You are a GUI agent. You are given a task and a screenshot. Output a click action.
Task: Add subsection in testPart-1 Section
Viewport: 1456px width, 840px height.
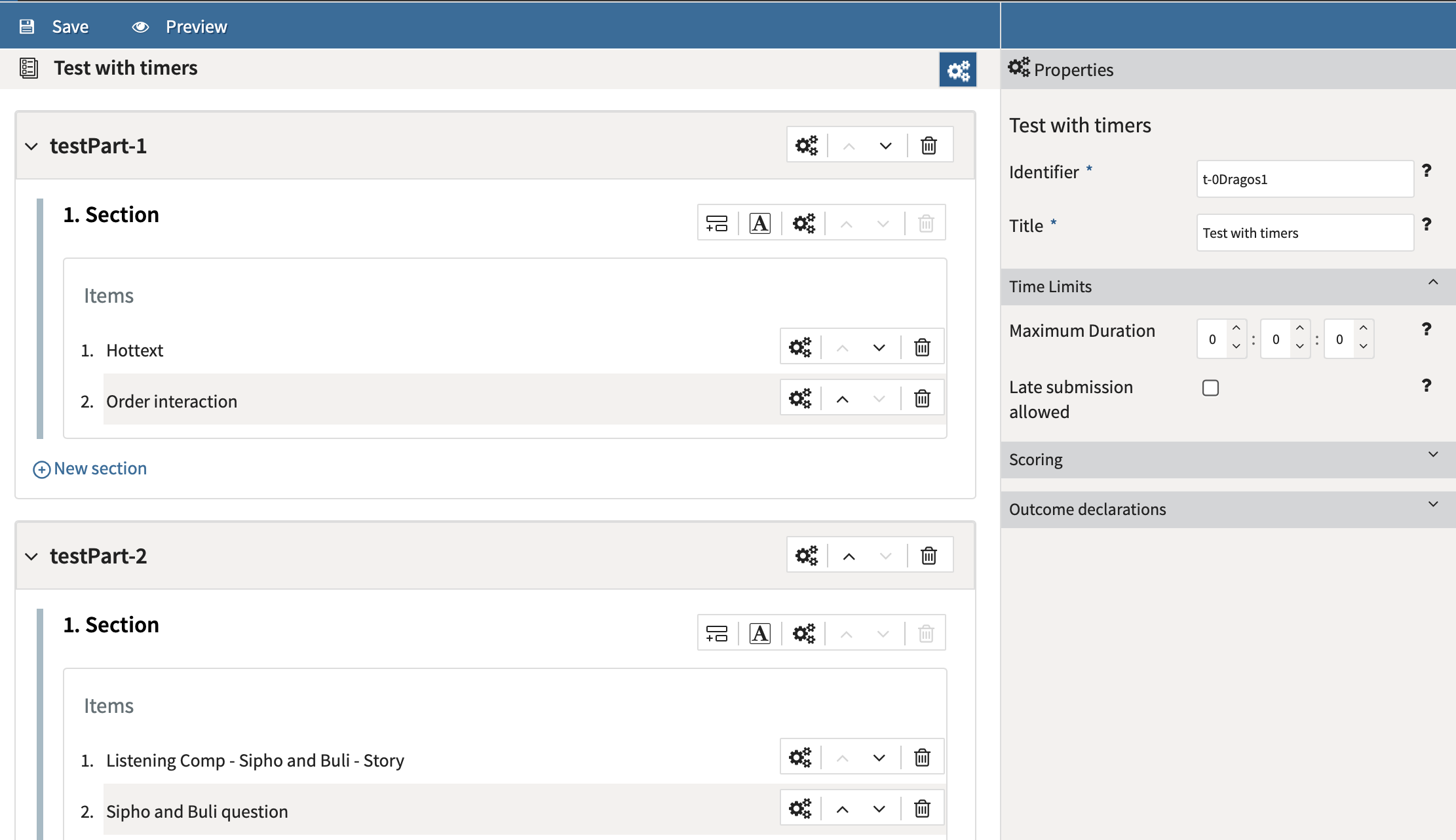point(717,223)
